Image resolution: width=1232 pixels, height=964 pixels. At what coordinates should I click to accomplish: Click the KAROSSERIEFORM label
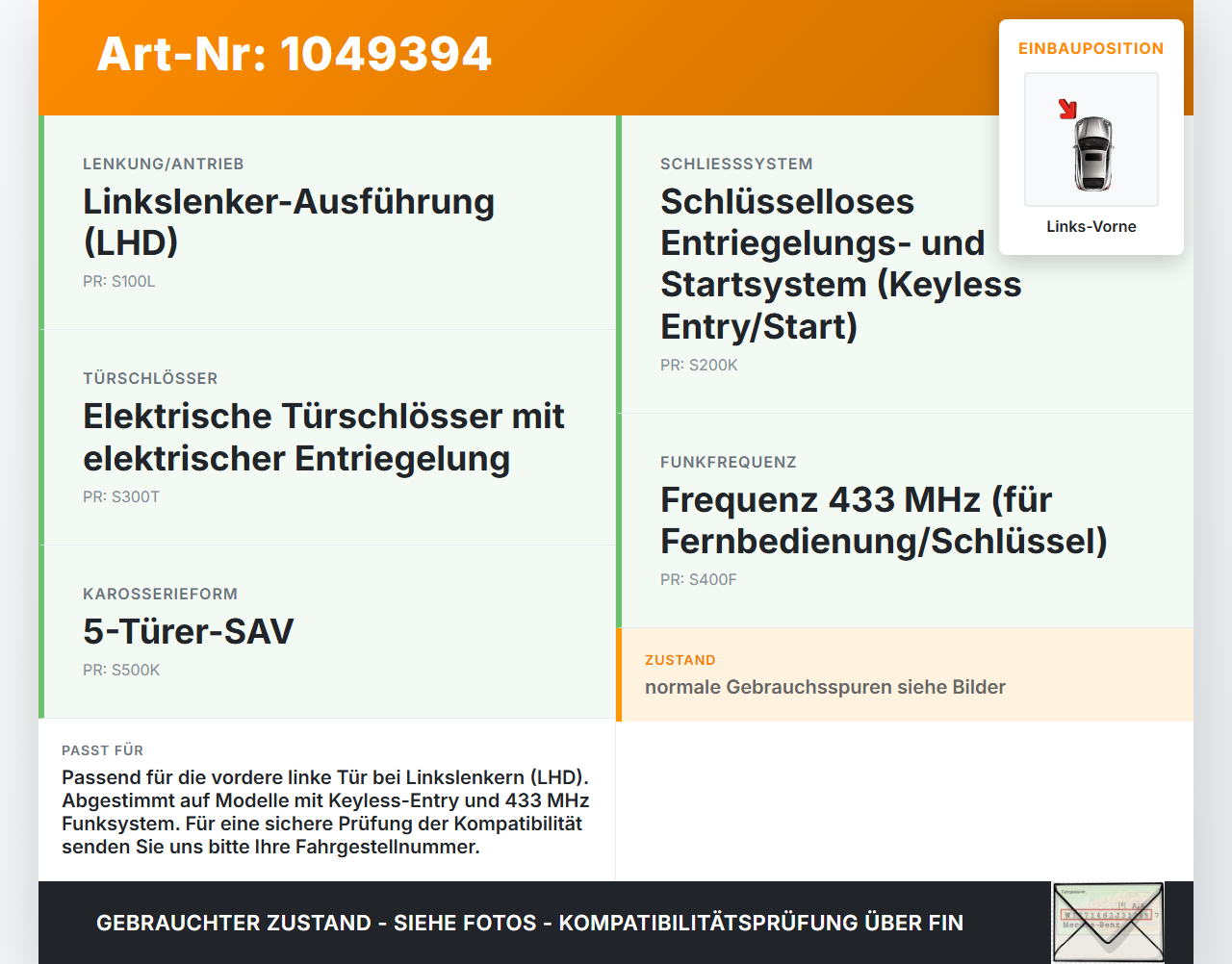pyautogui.click(x=160, y=594)
